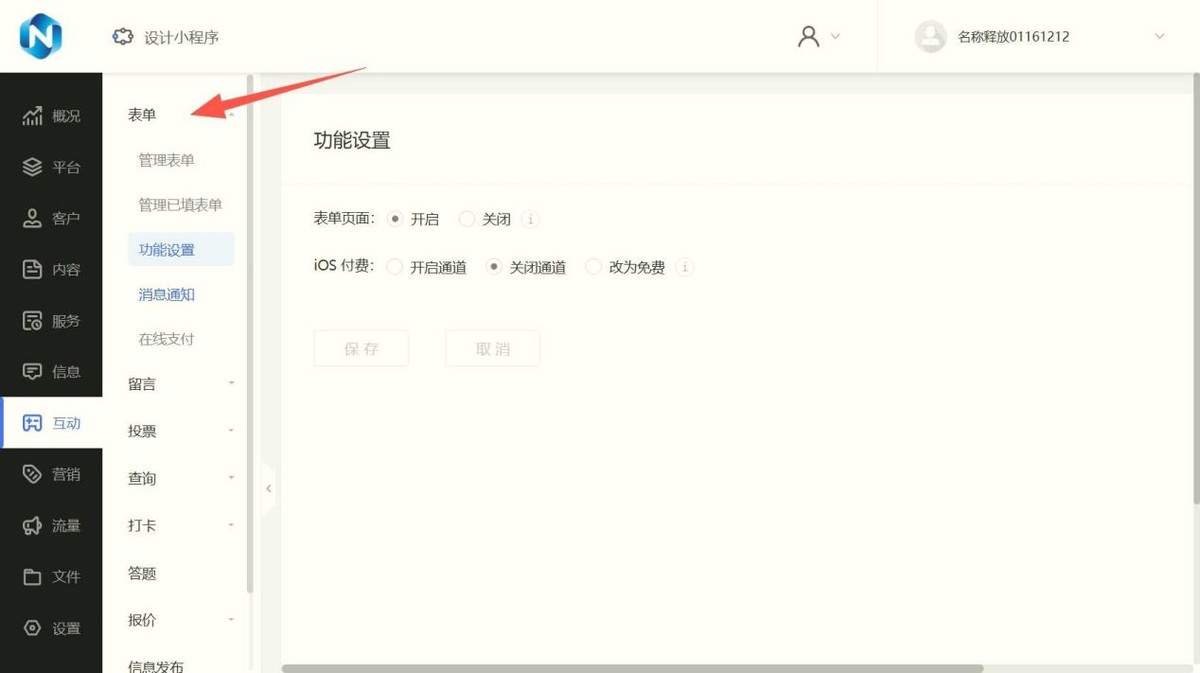Click the 保存 button
The width and height of the screenshot is (1200, 673).
click(x=360, y=347)
